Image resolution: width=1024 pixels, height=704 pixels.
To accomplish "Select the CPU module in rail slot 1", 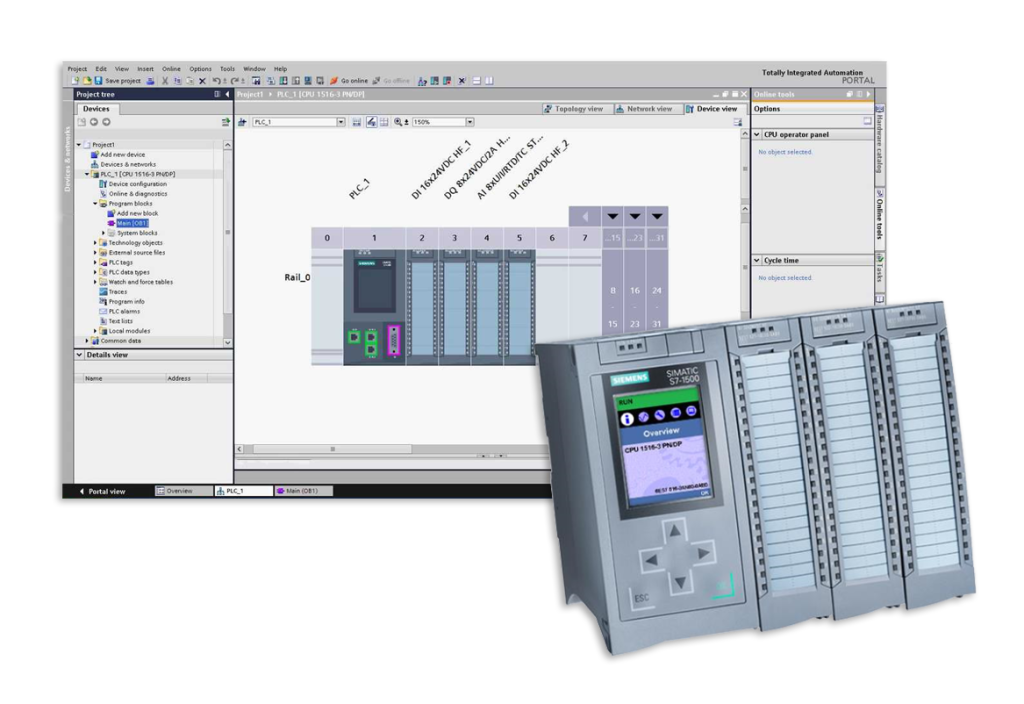I will pyautogui.click(x=374, y=307).
